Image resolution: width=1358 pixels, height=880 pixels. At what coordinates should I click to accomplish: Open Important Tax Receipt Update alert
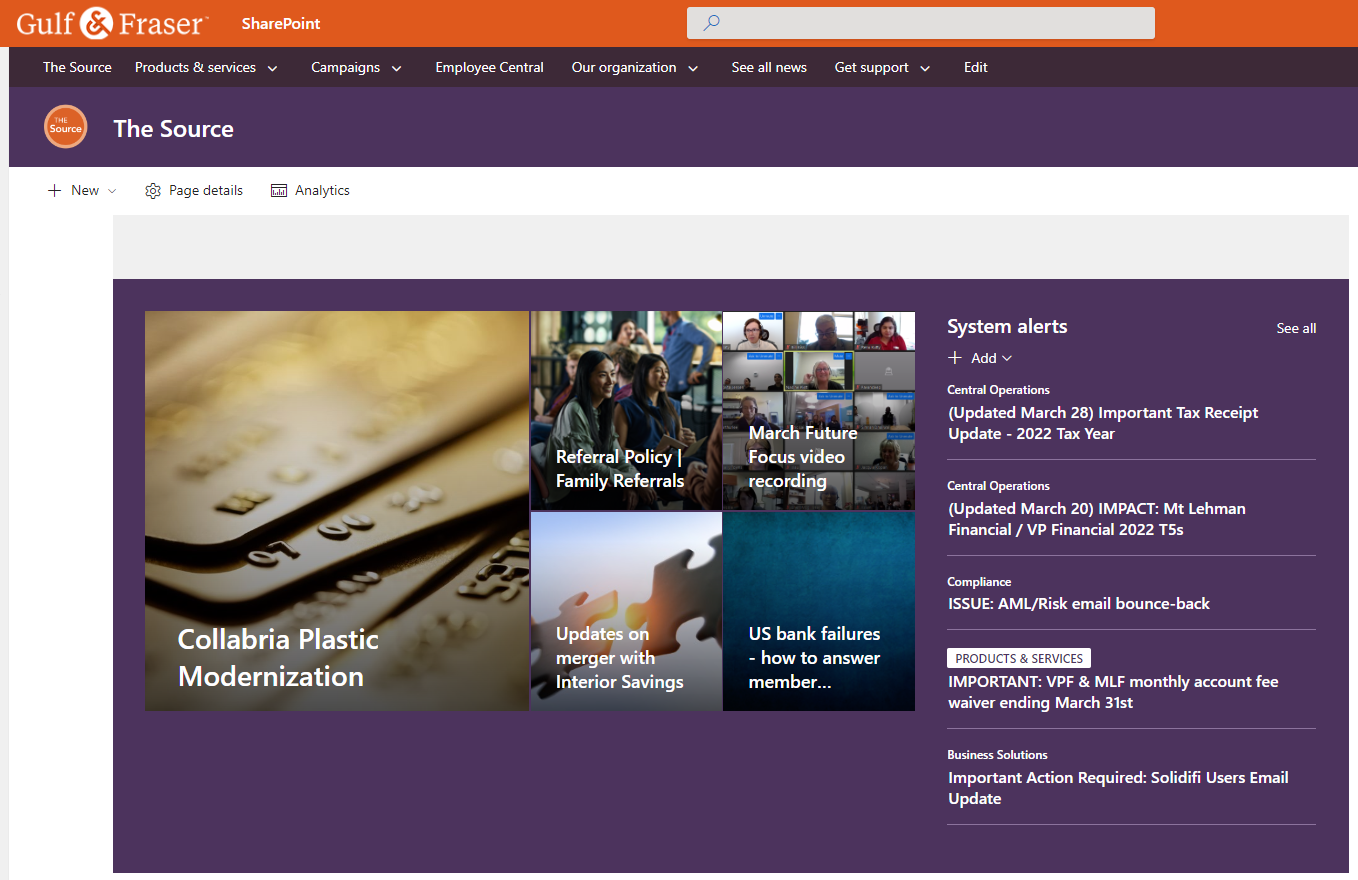tap(1103, 423)
